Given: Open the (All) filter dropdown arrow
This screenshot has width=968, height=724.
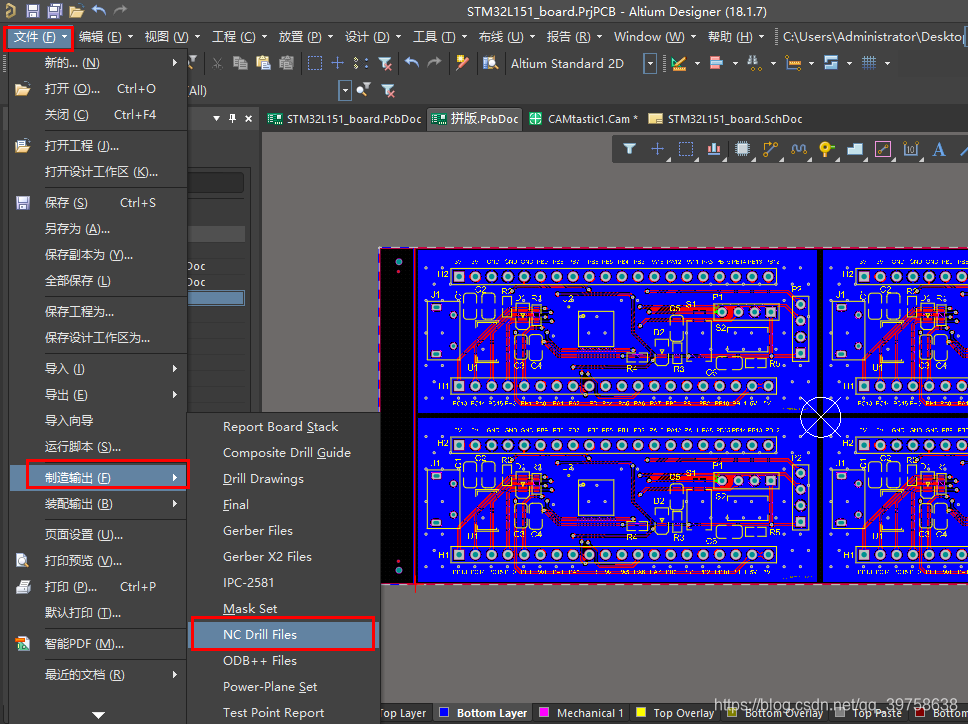Looking at the screenshot, I should click(345, 91).
